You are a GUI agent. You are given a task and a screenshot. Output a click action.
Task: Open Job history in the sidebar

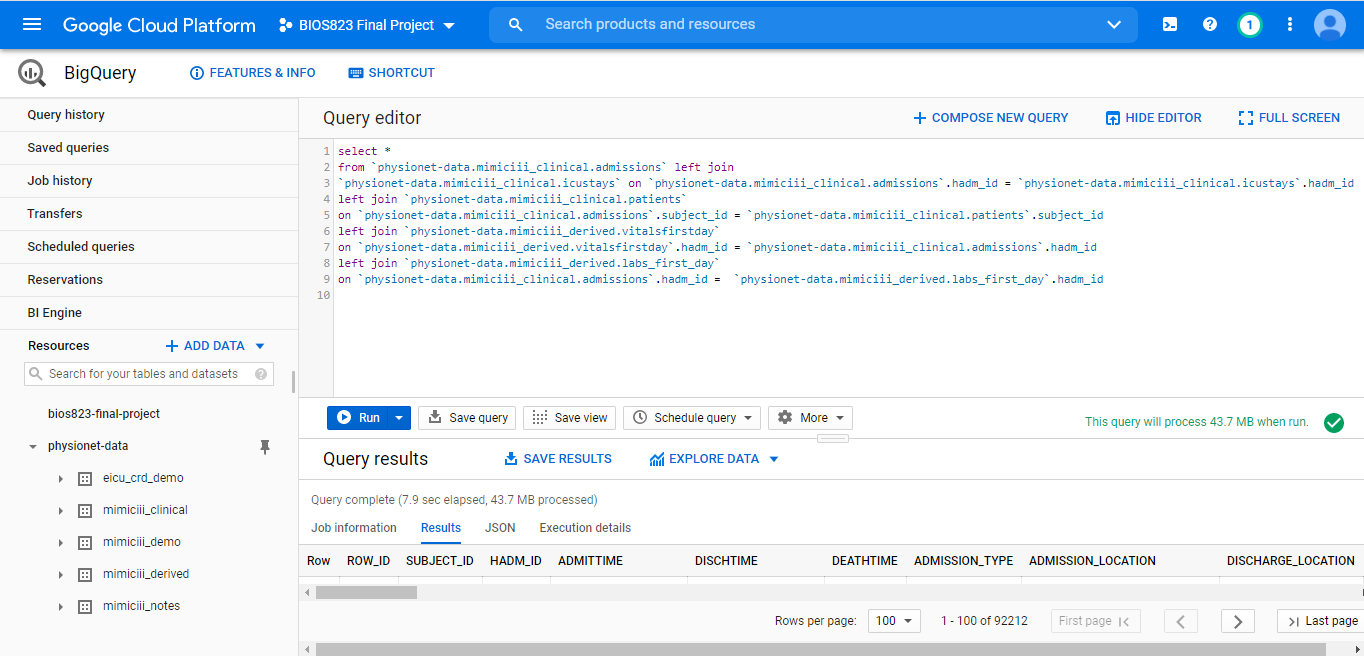click(x=149, y=181)
